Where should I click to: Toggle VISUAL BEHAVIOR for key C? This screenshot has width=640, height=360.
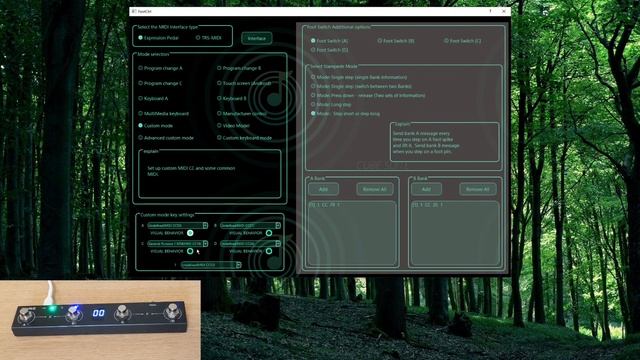coord(190,251)
